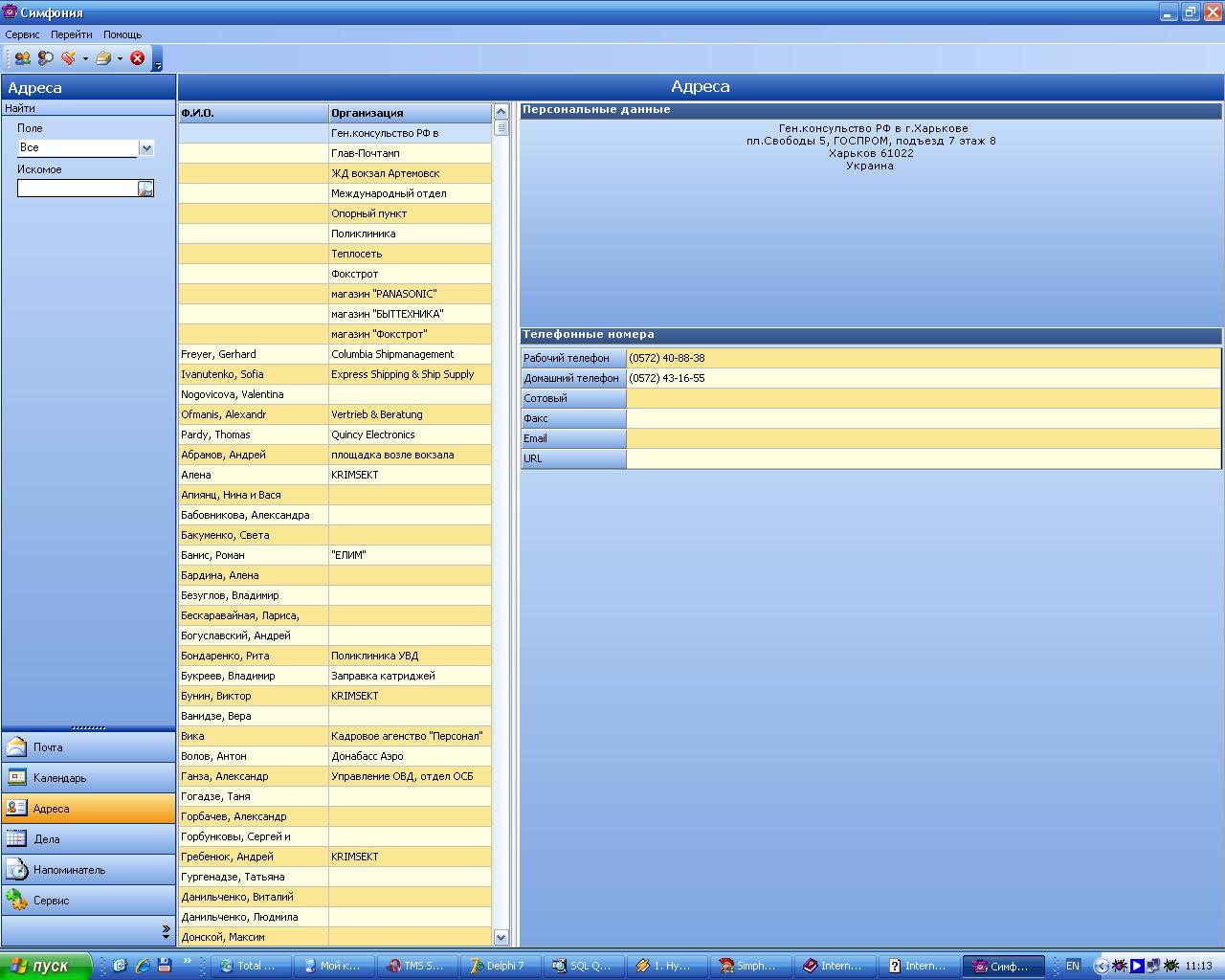This screenshot has width=1225, height=980.
Task: Open the Сервис menu in menu bar
Action: point(23,34)
